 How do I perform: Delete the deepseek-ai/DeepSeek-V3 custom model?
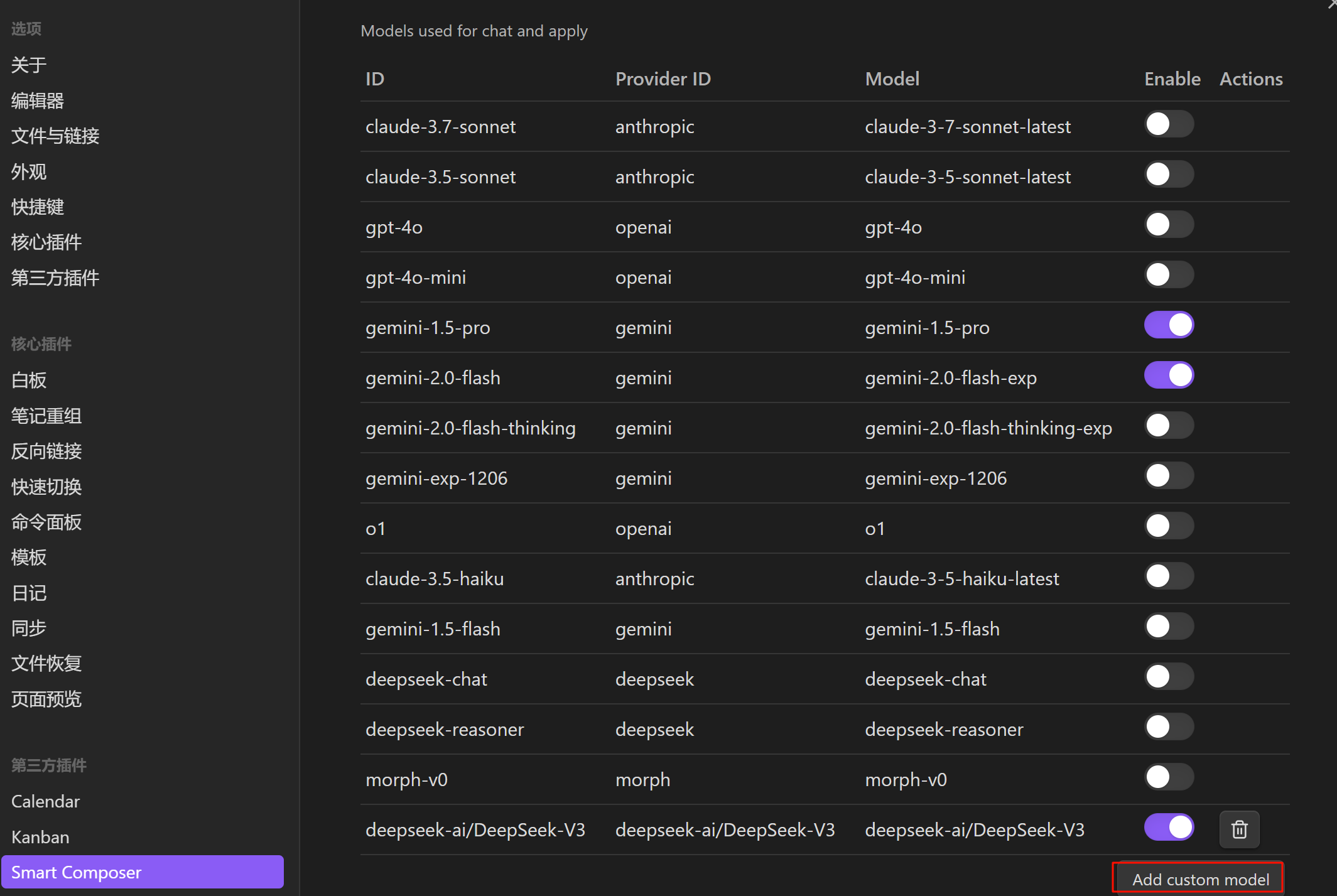point(1238,829)
